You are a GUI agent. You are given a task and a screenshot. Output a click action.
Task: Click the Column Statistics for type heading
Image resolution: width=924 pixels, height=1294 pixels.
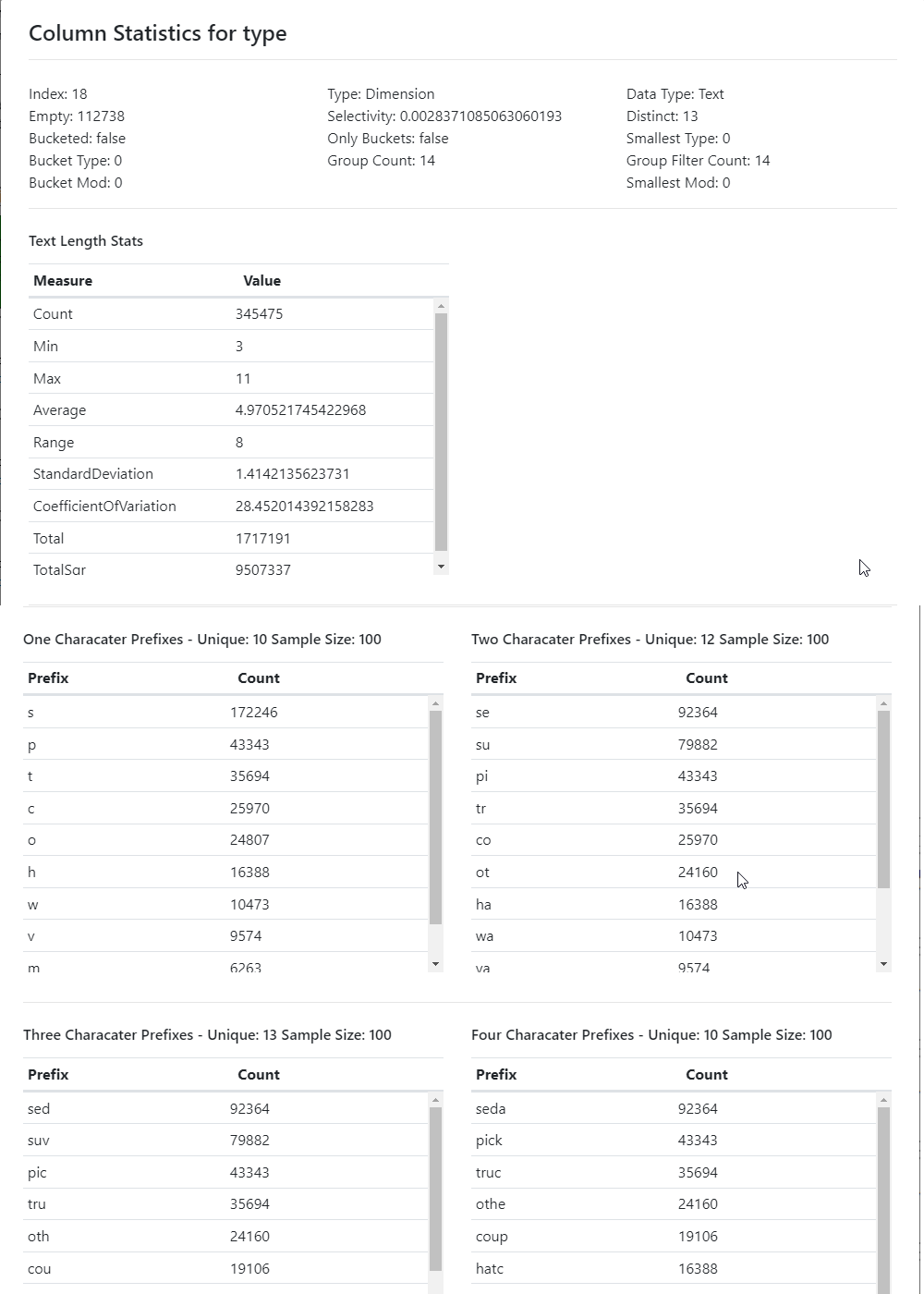pos(158,33)
